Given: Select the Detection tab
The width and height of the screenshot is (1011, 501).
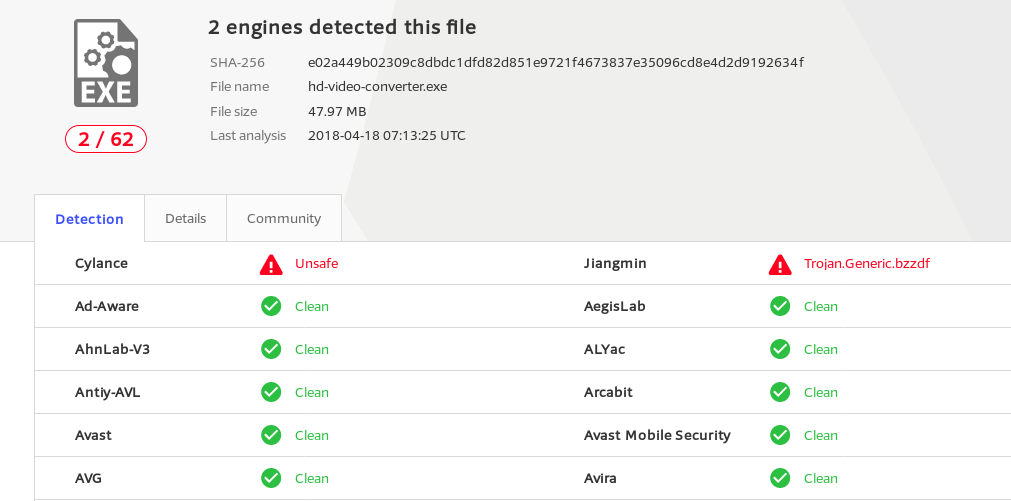Looking at the screenshot, I should 90,219.
